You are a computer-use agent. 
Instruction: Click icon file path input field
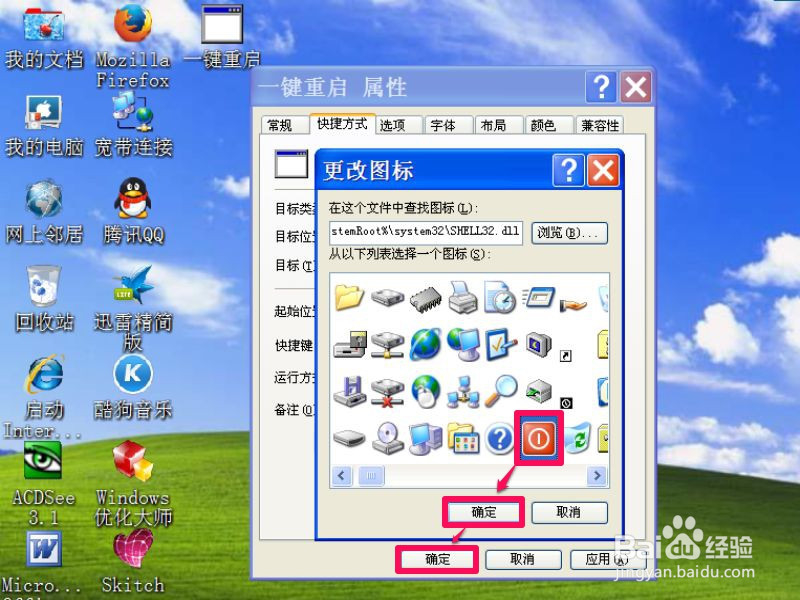pyautogui.click(x=426, y=233)
